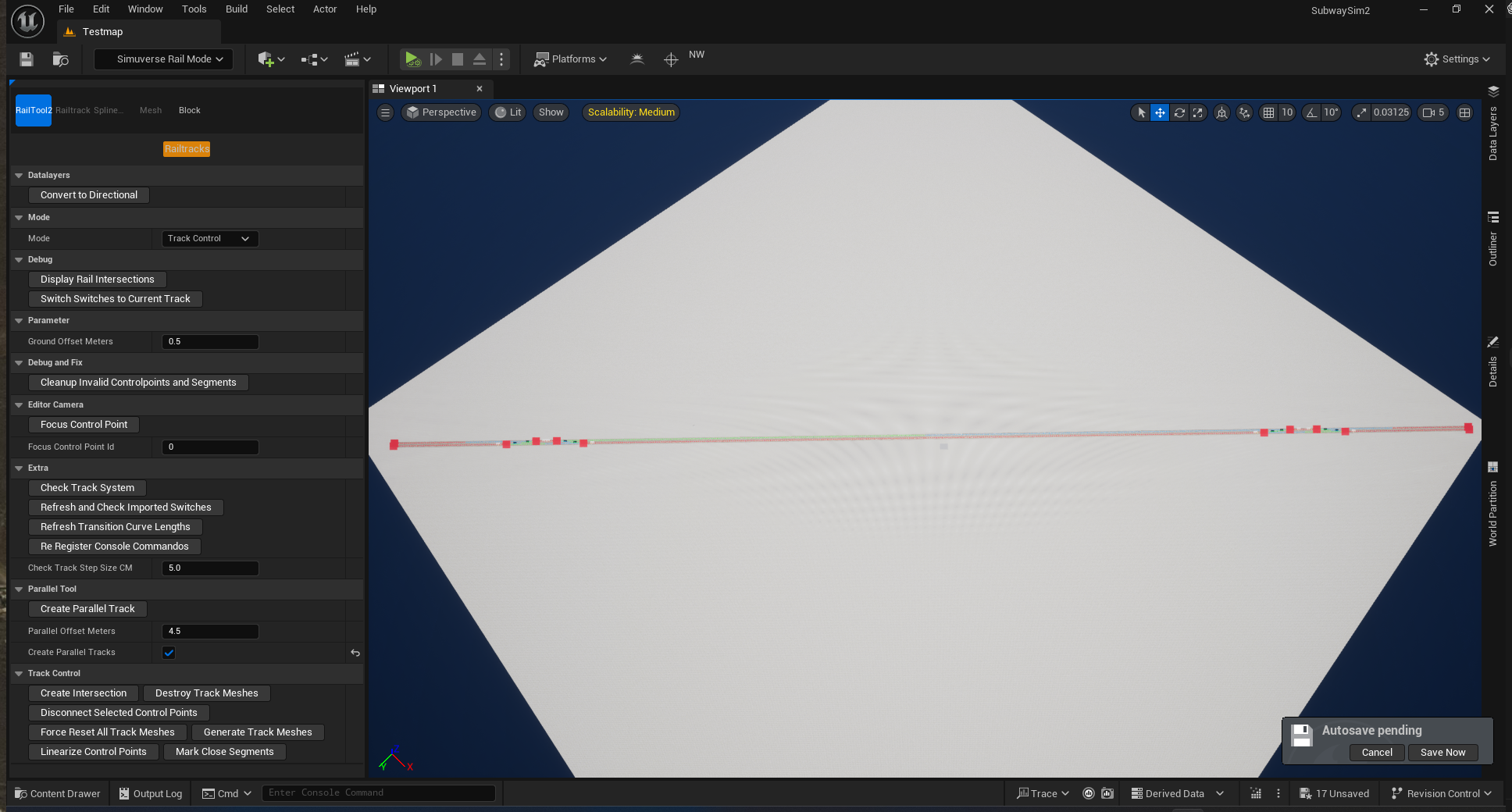Toggle grid snapping in viewport
Viewport: 1512px width, 812px height.
click(x=1269, y=112)
